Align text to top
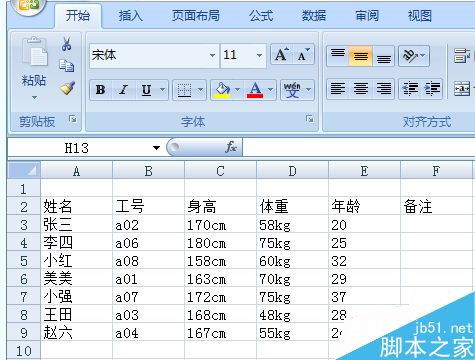 coord(338,56)
